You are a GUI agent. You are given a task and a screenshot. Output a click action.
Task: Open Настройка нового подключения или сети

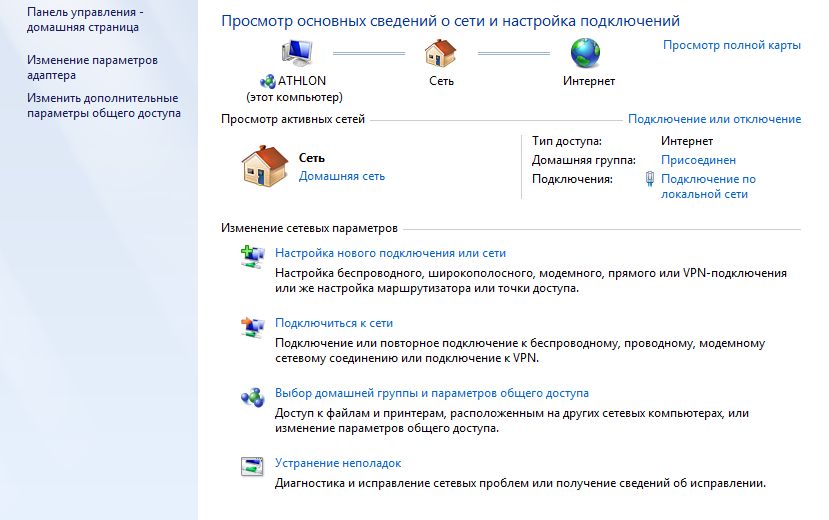point(390,253)
